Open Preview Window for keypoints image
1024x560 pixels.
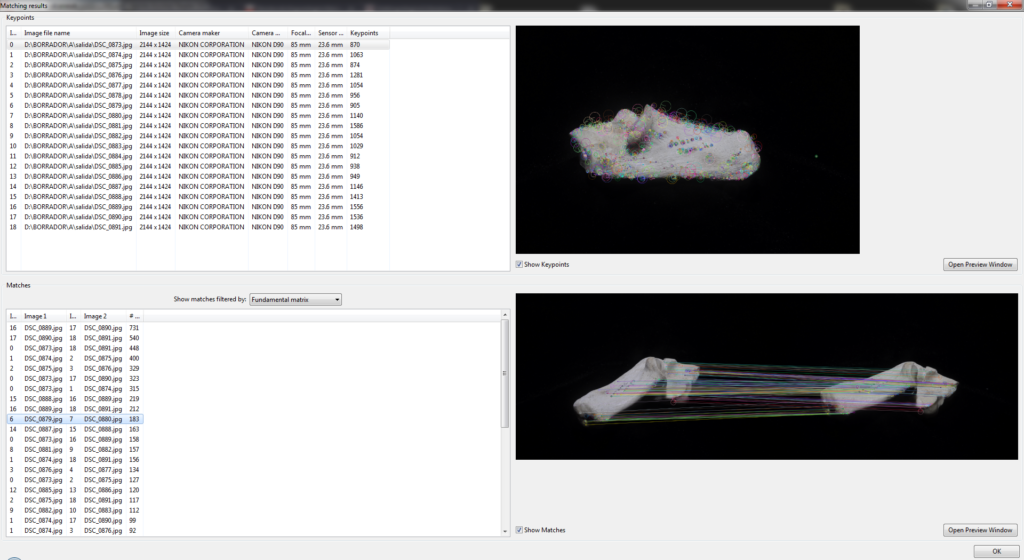(x=980, y=264)
